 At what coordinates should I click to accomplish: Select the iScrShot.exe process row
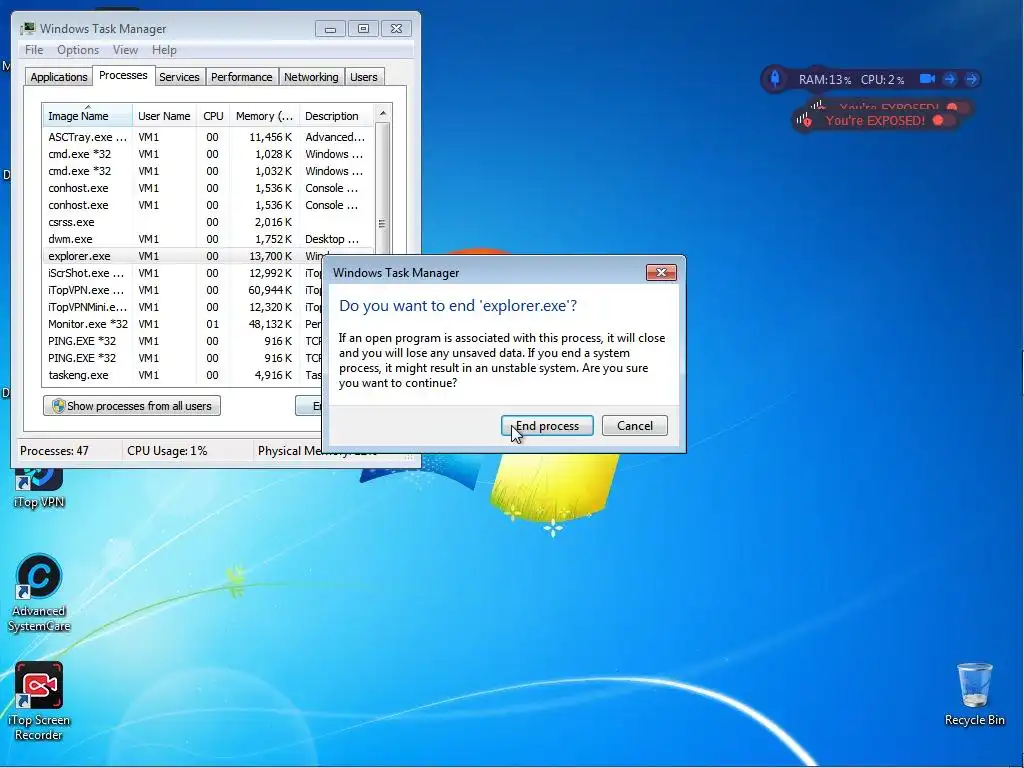tap(183, 273)
